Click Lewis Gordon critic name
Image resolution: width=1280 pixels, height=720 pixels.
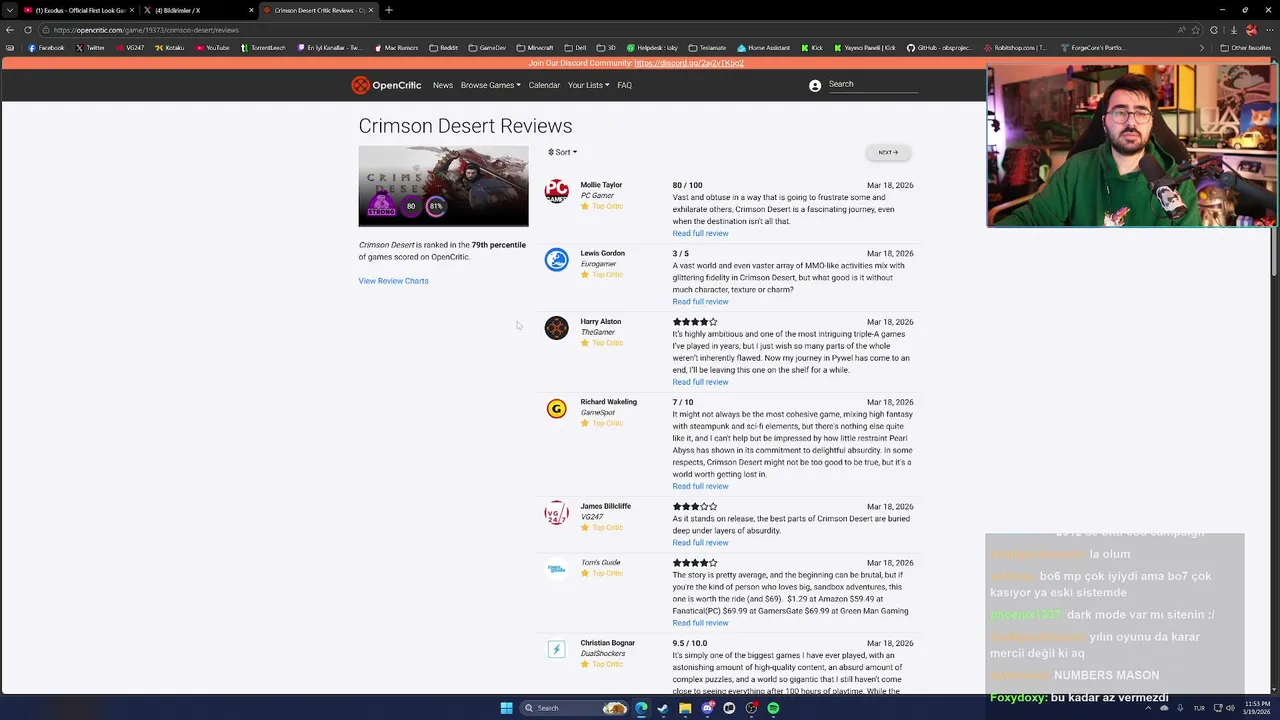point(602,253)
